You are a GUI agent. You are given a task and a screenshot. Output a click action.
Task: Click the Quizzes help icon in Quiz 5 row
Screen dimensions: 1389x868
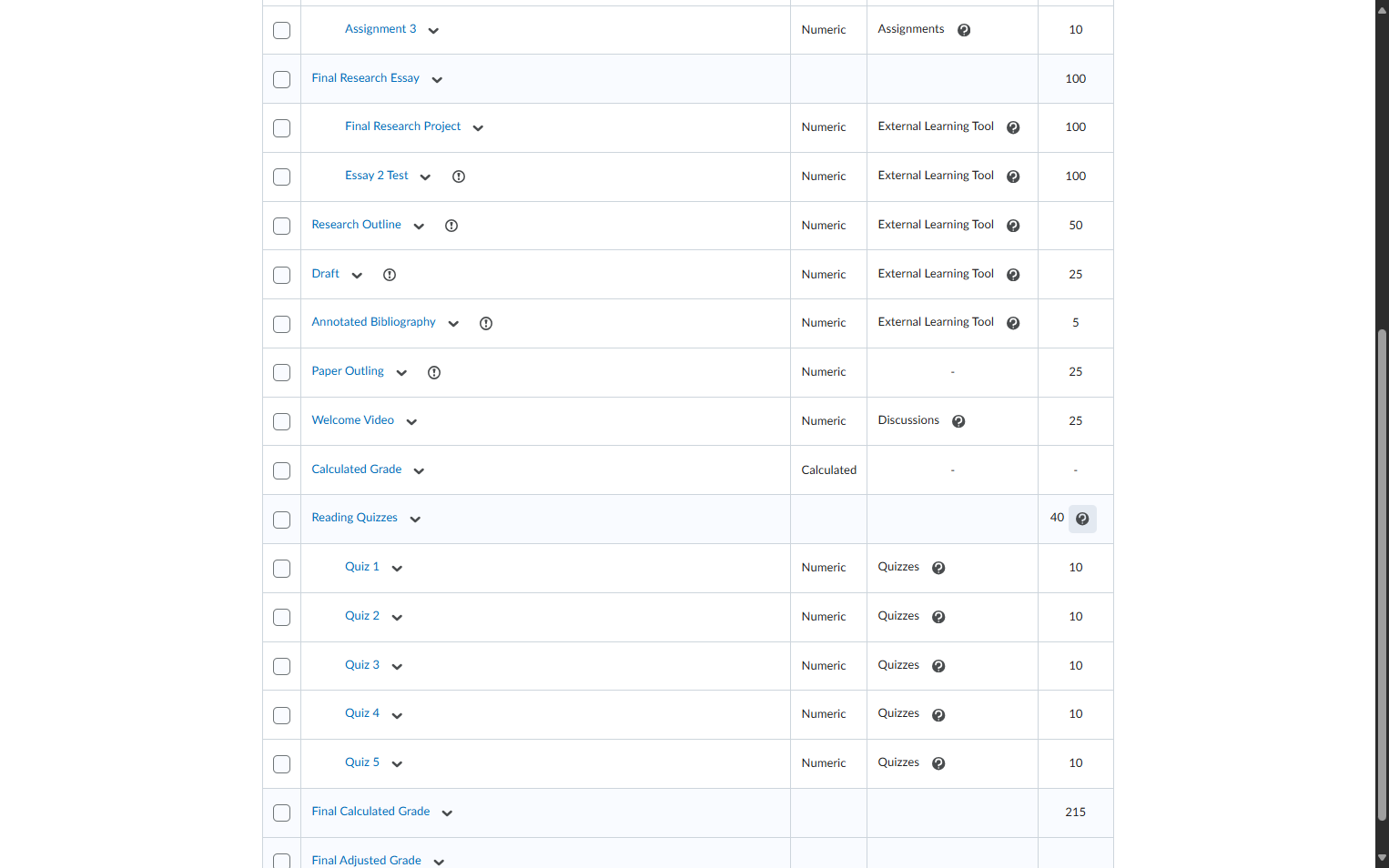pyautogui.click(x=938, y=763)
